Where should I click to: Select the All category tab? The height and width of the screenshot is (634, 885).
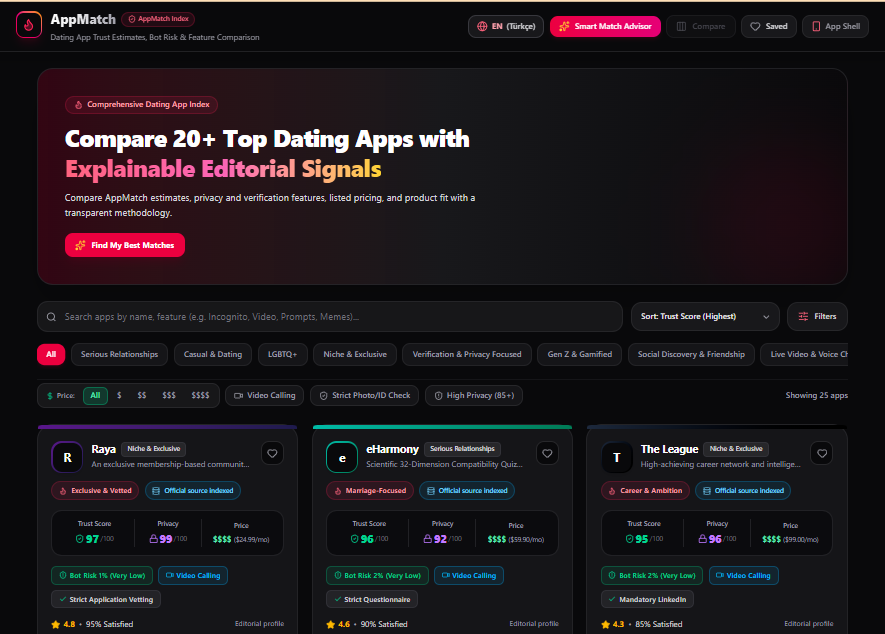[x=51, y=355]
